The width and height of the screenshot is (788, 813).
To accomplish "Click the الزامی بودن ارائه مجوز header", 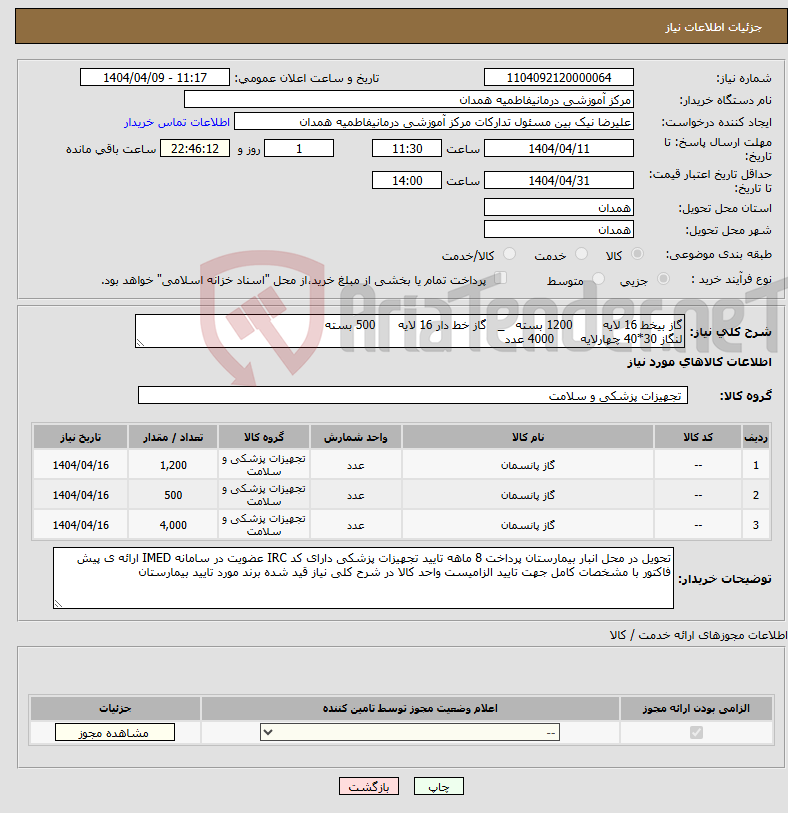I will coord(696,708).
